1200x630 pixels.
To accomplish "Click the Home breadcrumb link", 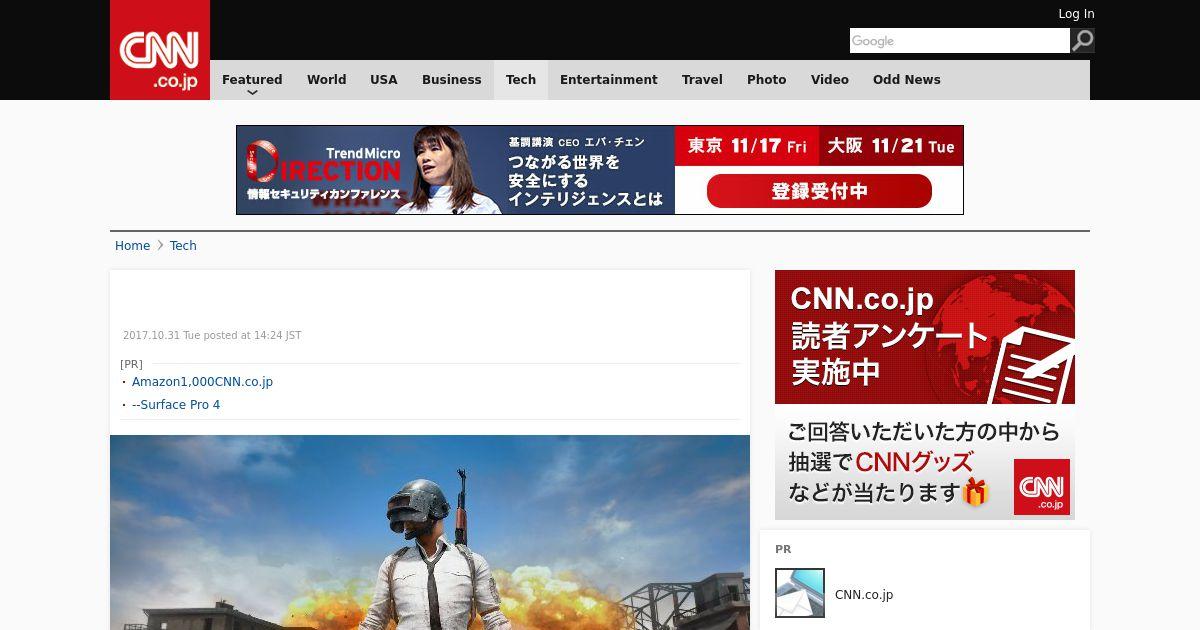I will [x=132, y=246].
